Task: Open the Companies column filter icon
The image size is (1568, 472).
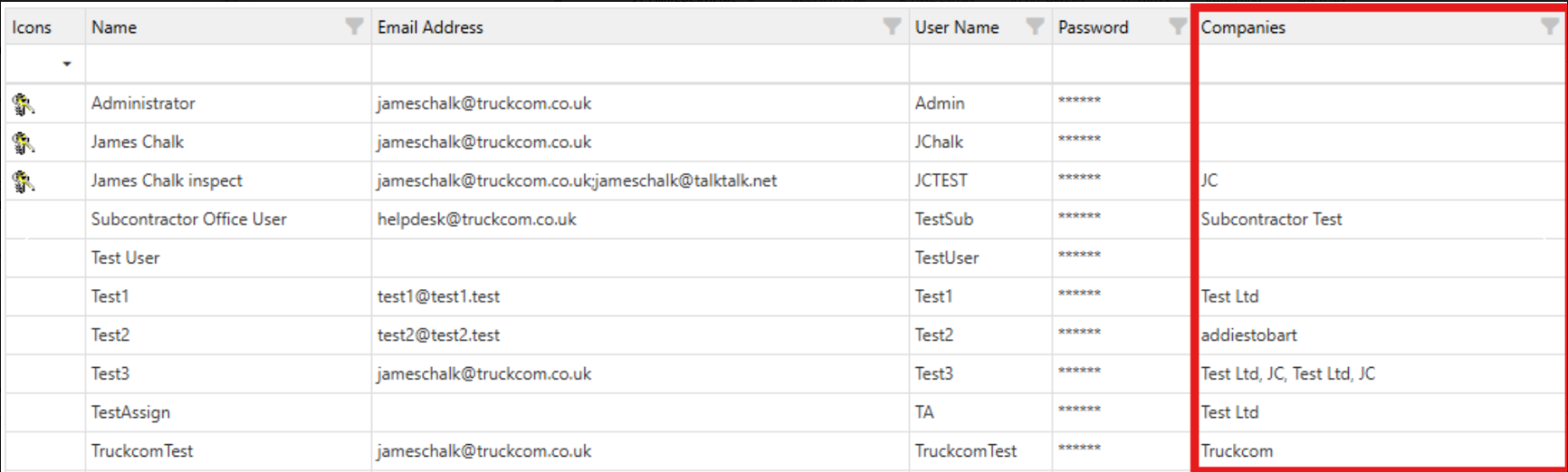Action: tap(1549, 27)
